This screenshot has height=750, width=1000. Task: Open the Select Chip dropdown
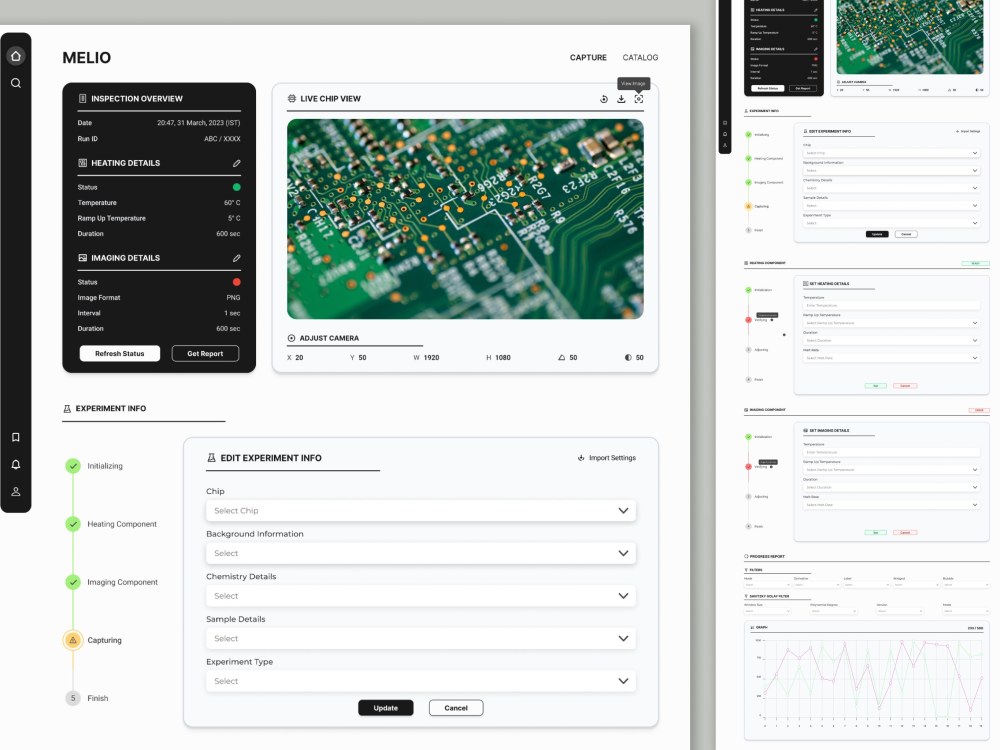(x=421, y=511)
